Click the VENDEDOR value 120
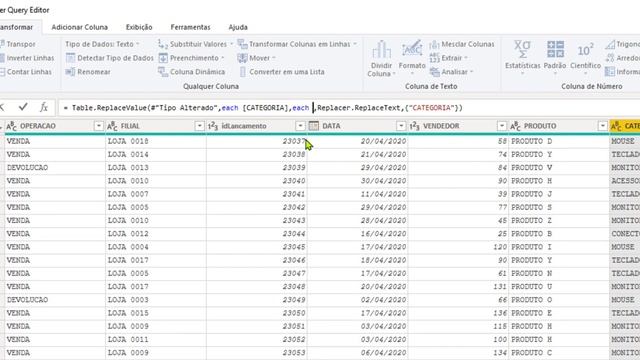Viewport: 640px width, 360px height. pos(458,247)
